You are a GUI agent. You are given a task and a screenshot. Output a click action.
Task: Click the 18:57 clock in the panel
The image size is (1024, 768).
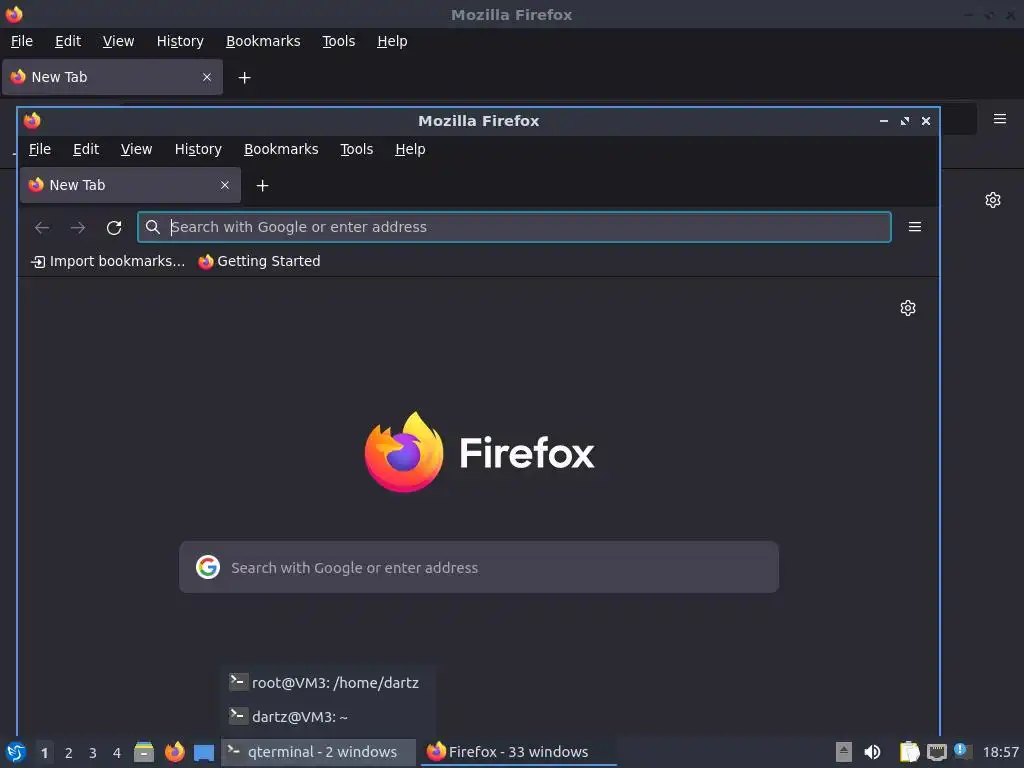click(x=1000, y=752)
